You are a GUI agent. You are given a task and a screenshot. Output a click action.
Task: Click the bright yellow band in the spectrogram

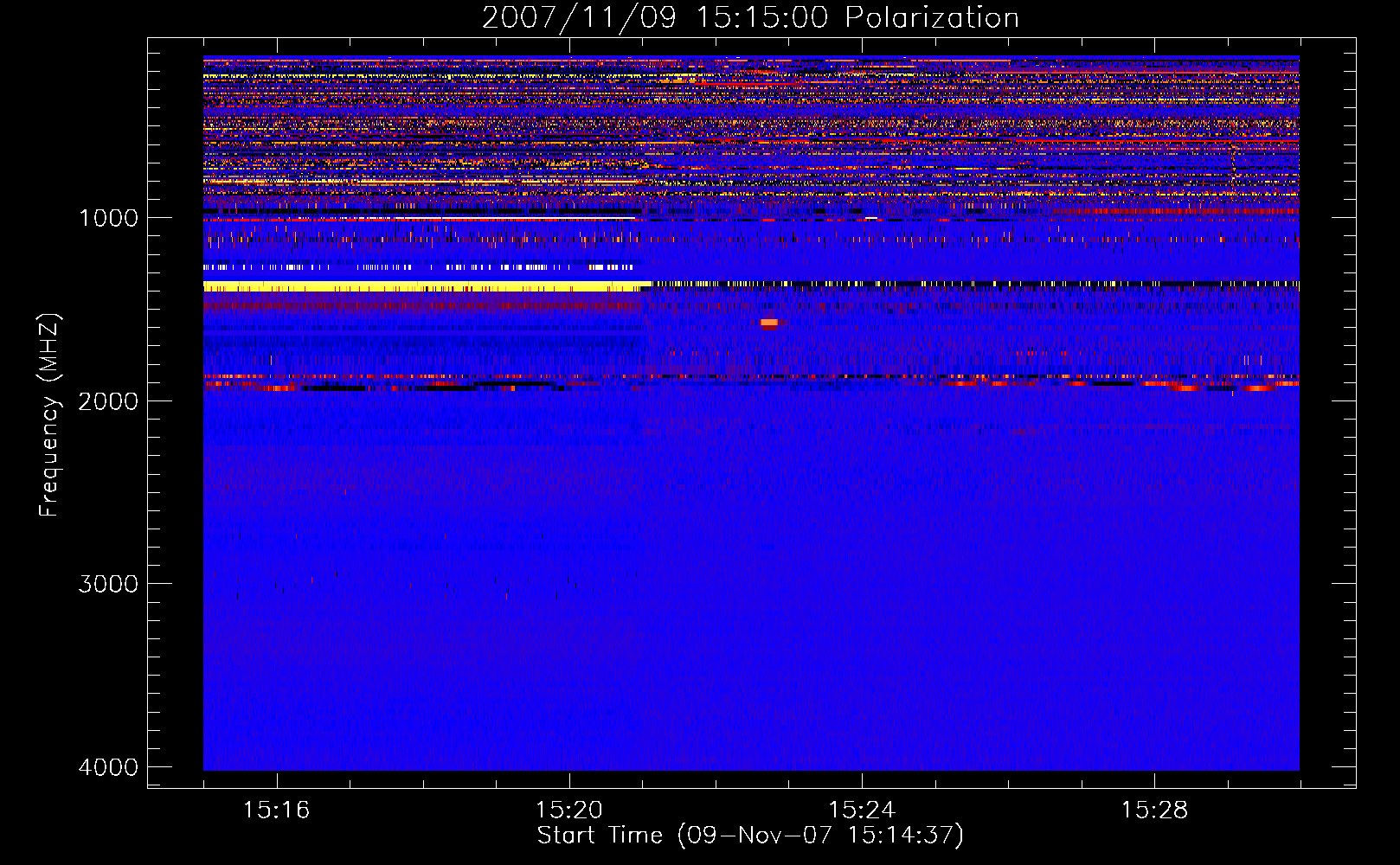[426, 286]
